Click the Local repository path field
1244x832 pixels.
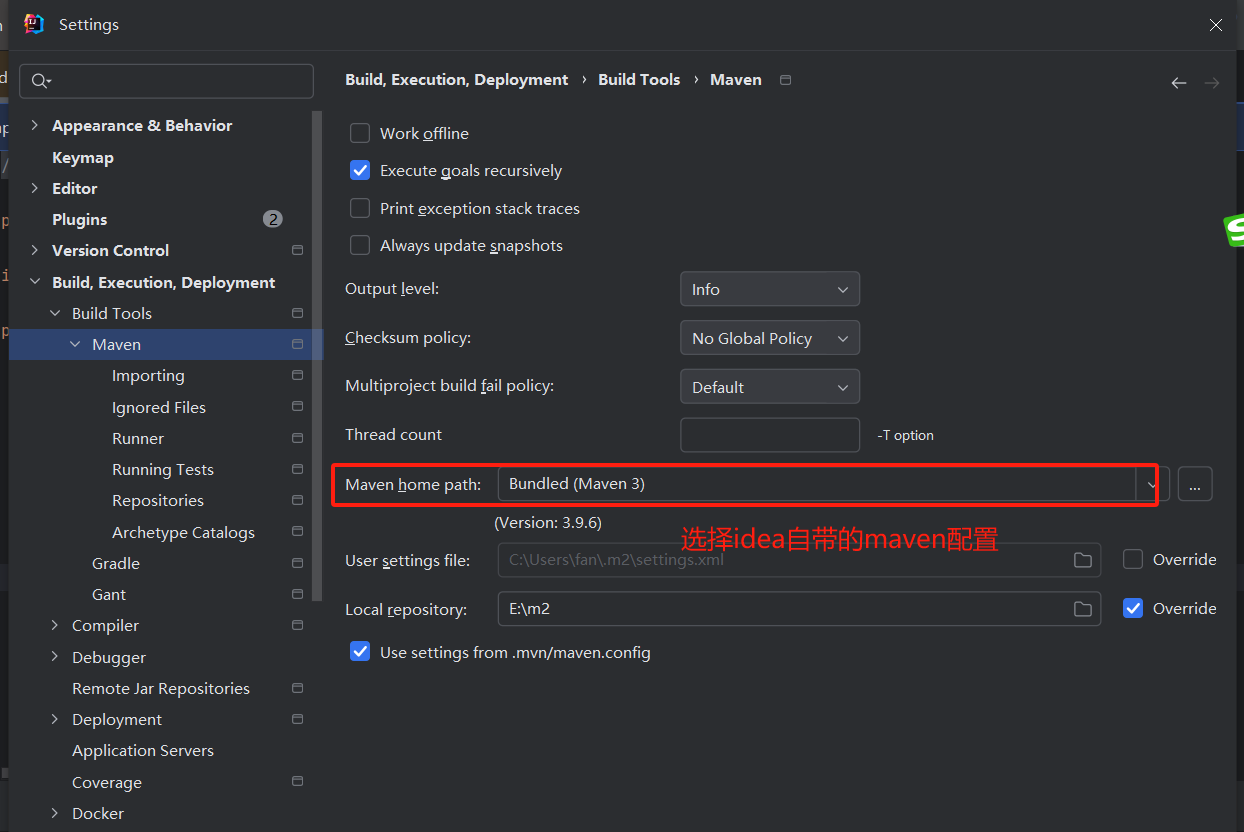pyautogui.click(x=799, y=609)
